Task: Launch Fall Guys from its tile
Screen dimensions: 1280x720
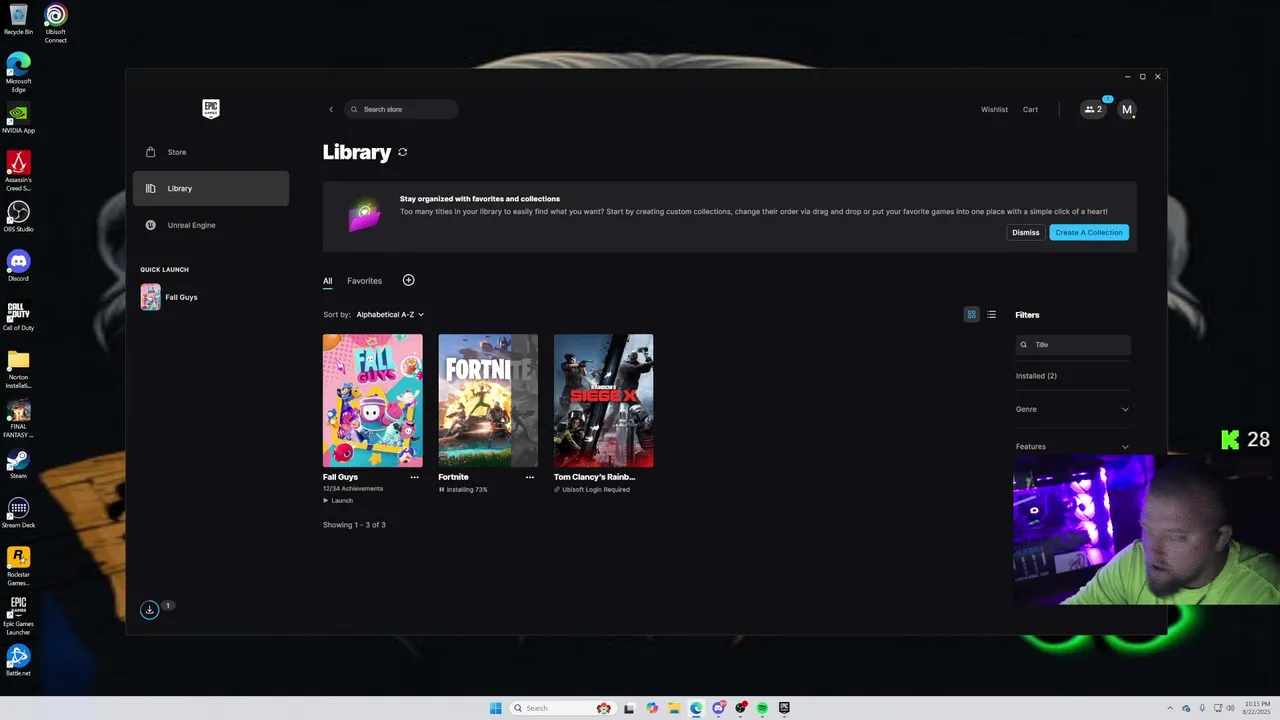Action: point(338,500)
